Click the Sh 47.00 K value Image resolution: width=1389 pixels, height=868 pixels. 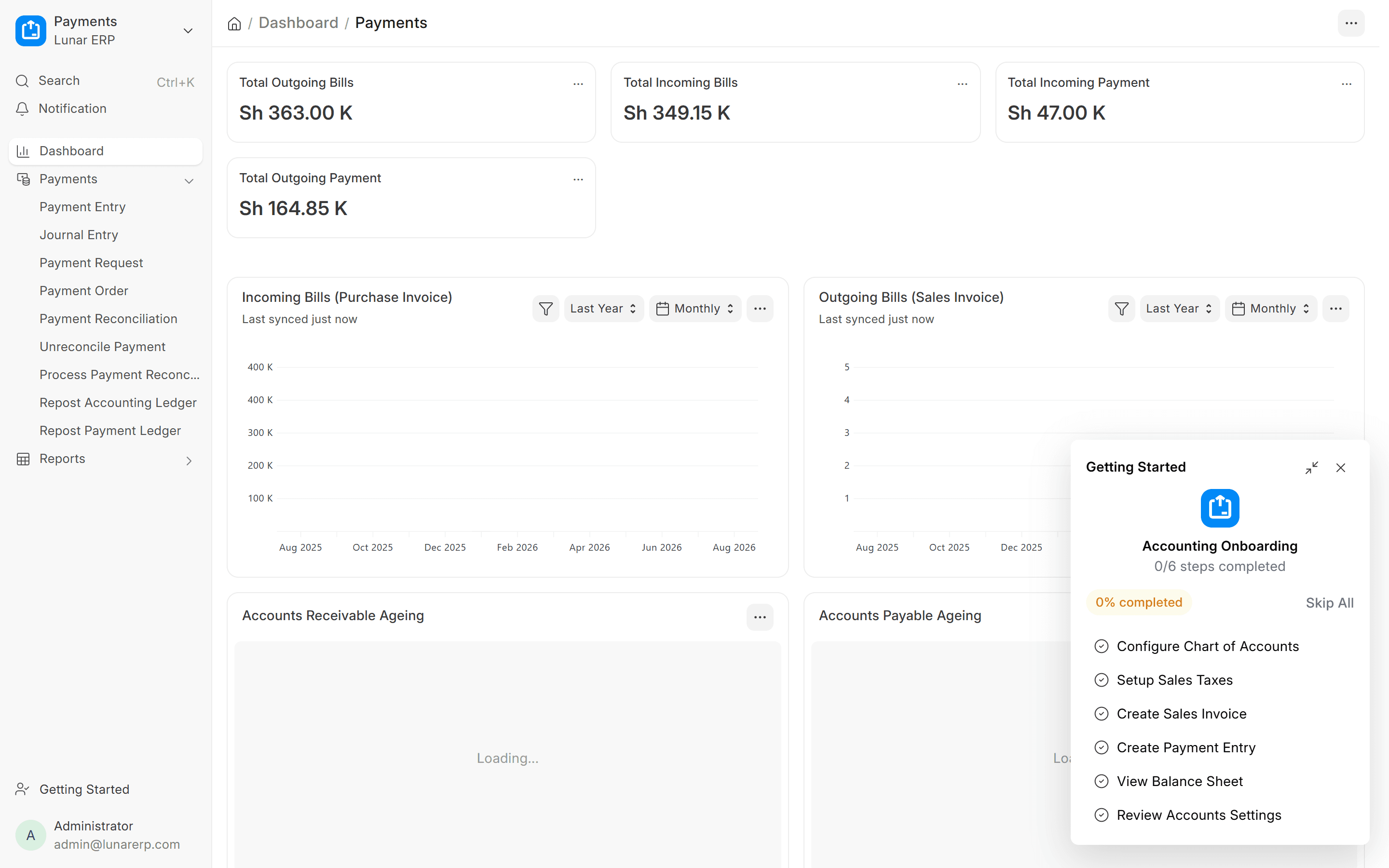click(x=1057, y=113)
